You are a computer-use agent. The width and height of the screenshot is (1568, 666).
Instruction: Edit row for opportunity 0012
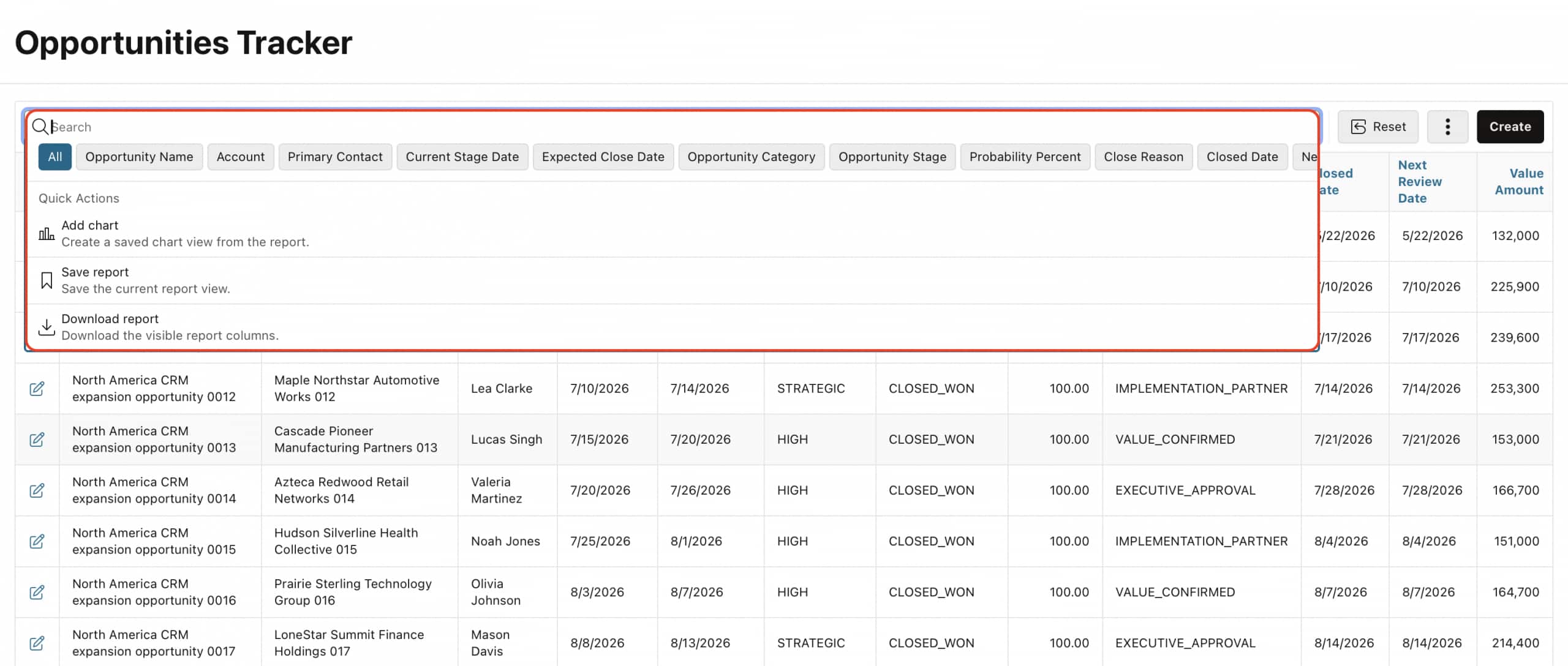(37, 389)
